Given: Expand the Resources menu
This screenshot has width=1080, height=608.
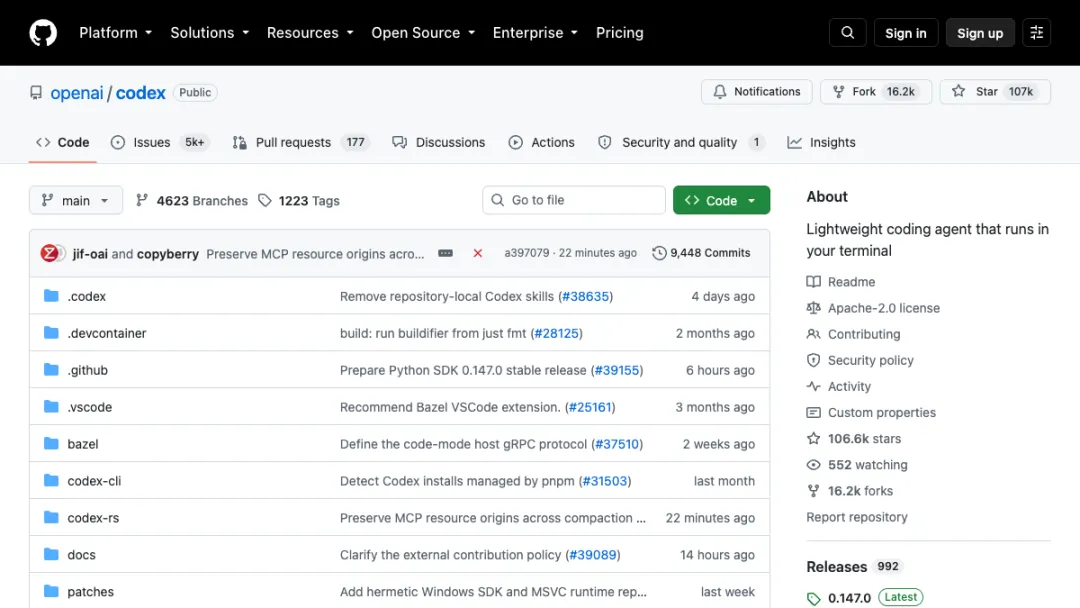Looking at the screenshot, I should pos(311,32).
